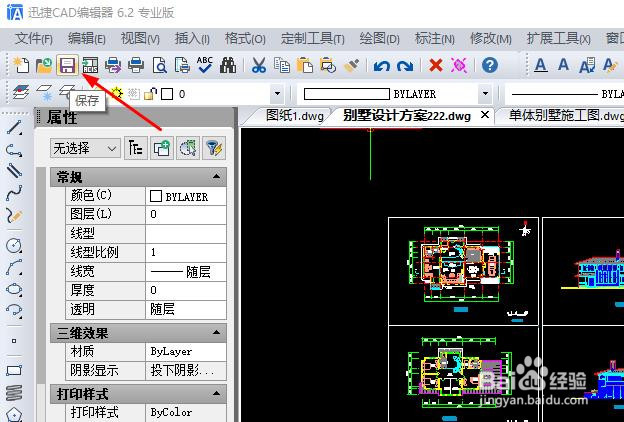Select the match properties brush
This screenshot has height=422, width=624.
351,65
